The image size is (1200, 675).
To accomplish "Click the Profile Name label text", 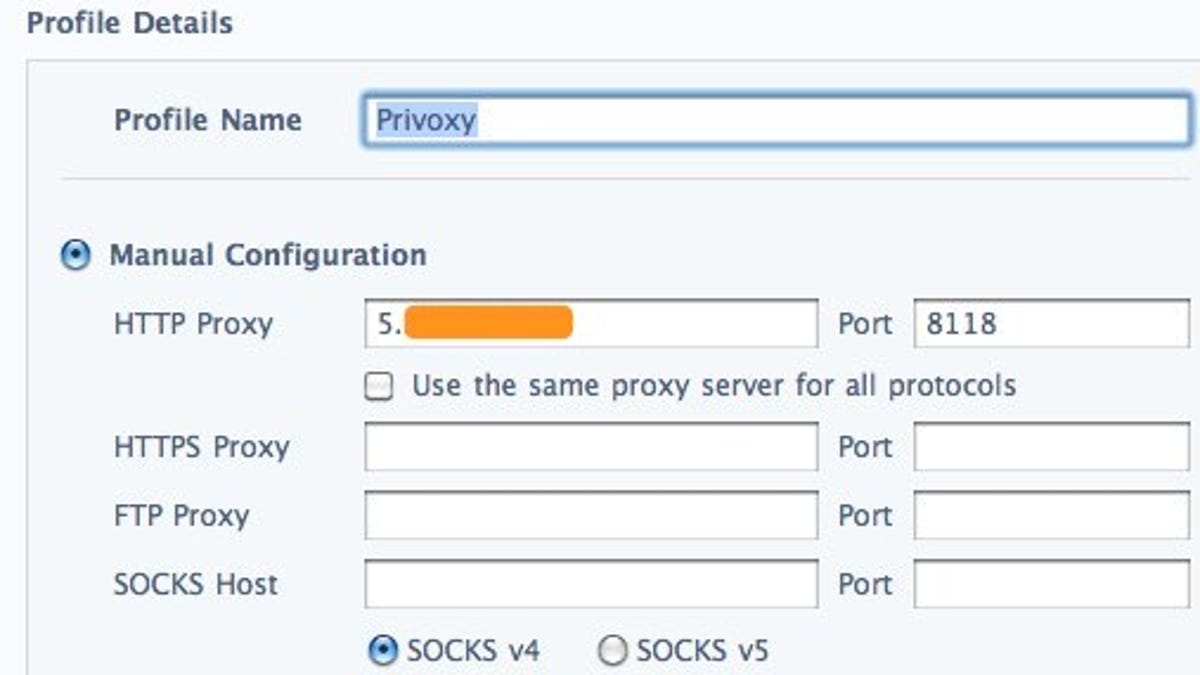I will click(208, 121).
